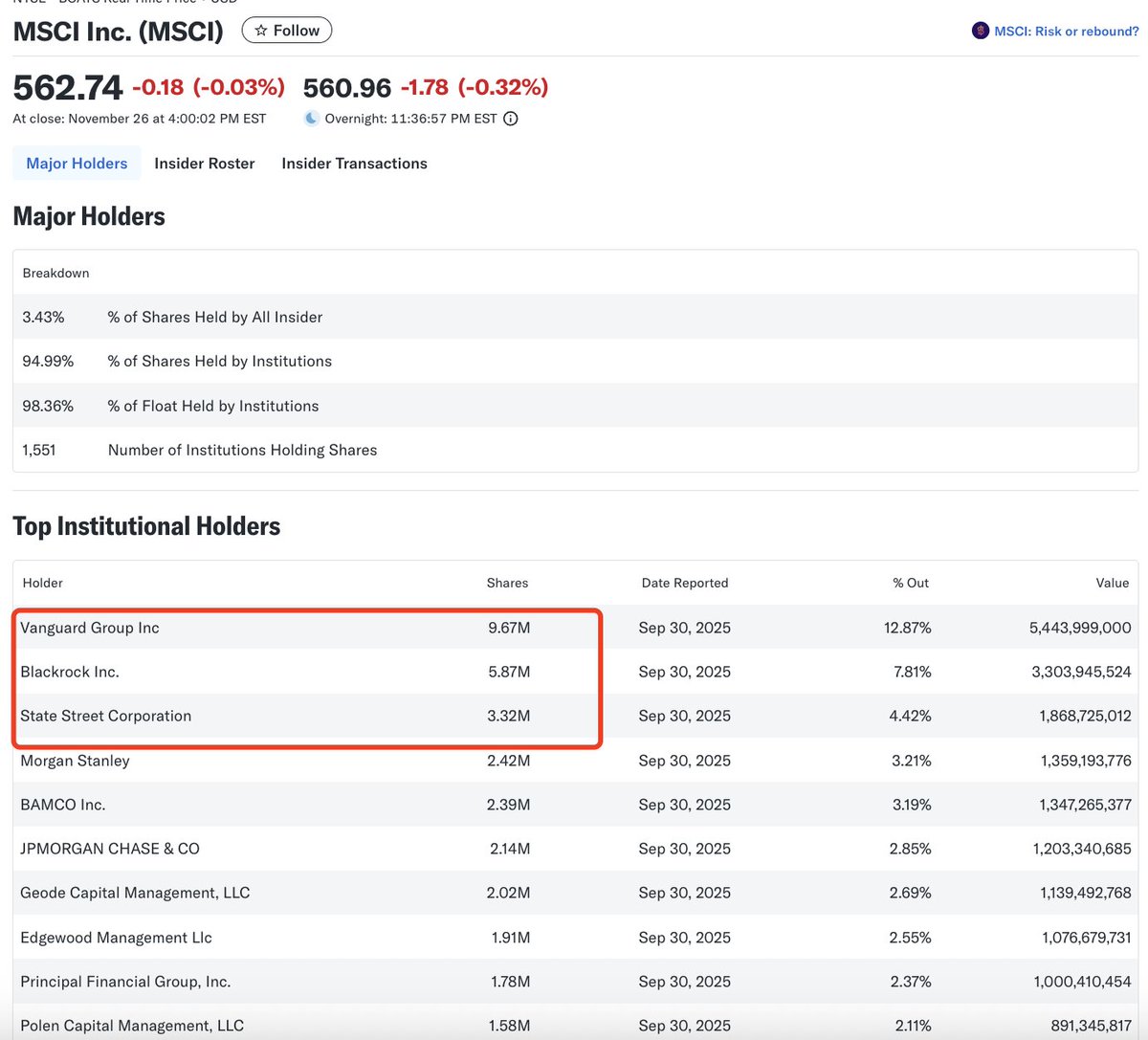The height and width of the screenshot is (1040, 1148).
Task: Click the 3.43% insider holdings figure
Action: [44, 317]
